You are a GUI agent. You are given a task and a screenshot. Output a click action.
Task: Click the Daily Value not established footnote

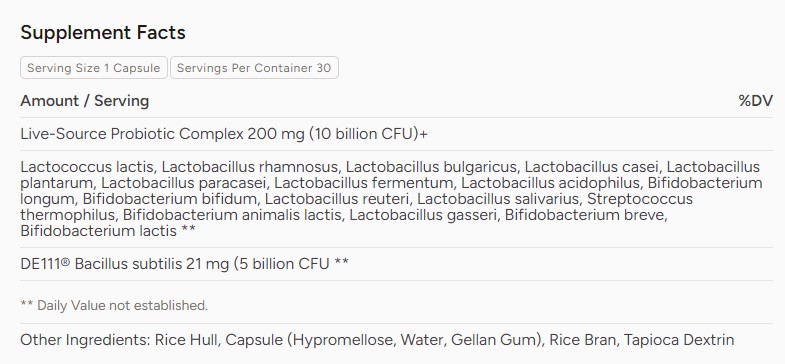coord(114,305)
